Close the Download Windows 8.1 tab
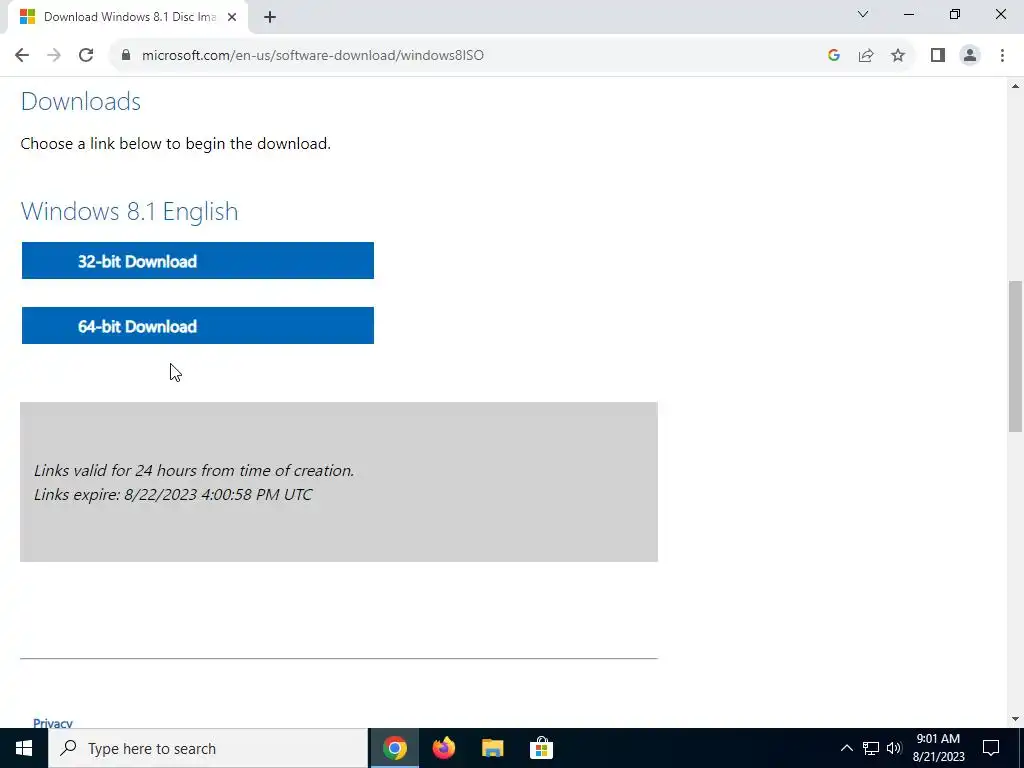Image resolution: width=1024 pixels, height=768 pixels. click(232, 17)
